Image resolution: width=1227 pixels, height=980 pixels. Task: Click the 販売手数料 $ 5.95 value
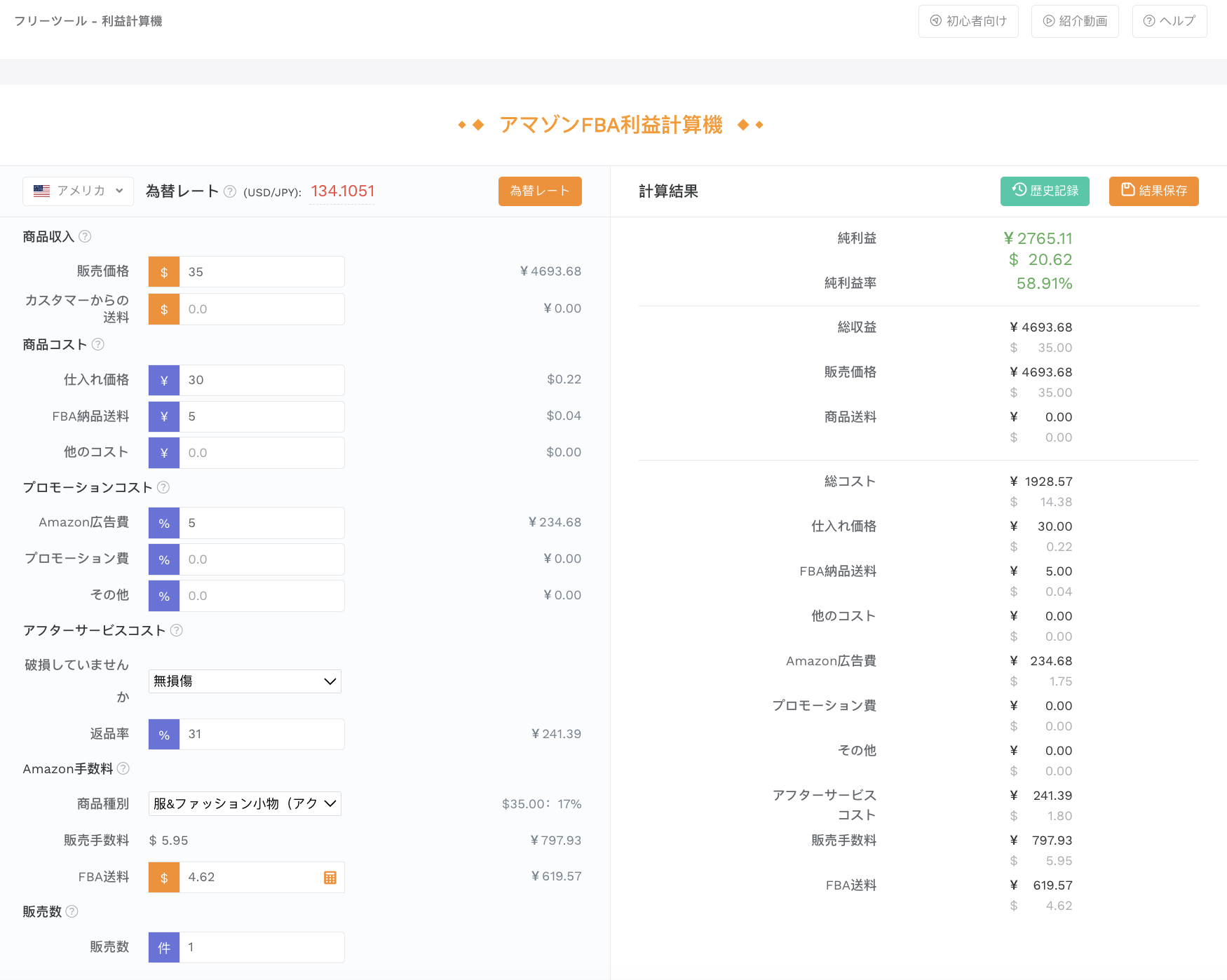[168, 841]
